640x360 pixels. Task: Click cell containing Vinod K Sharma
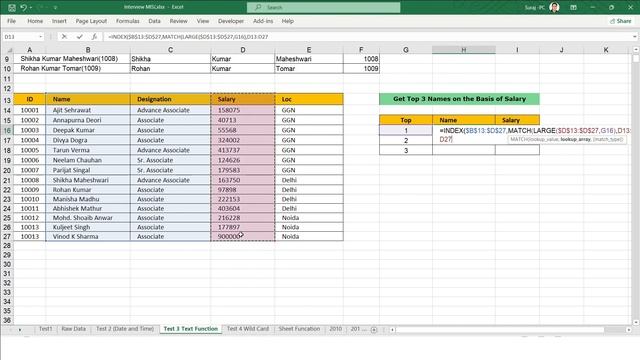pyautogui.click(x=88, y=236)
